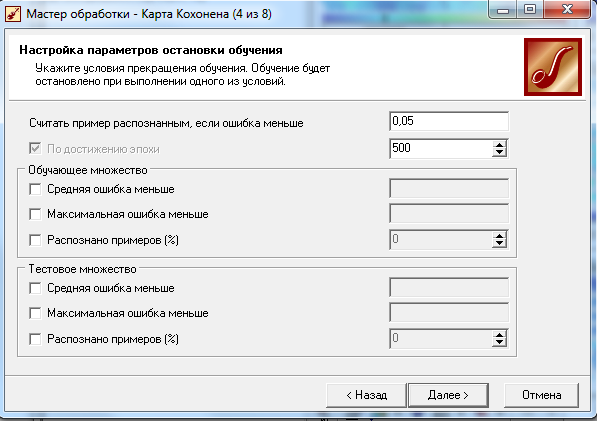Toggle the 'По достижению эпохи' checkbox
This screenshot has height=421, width=597.
point(35,148)
